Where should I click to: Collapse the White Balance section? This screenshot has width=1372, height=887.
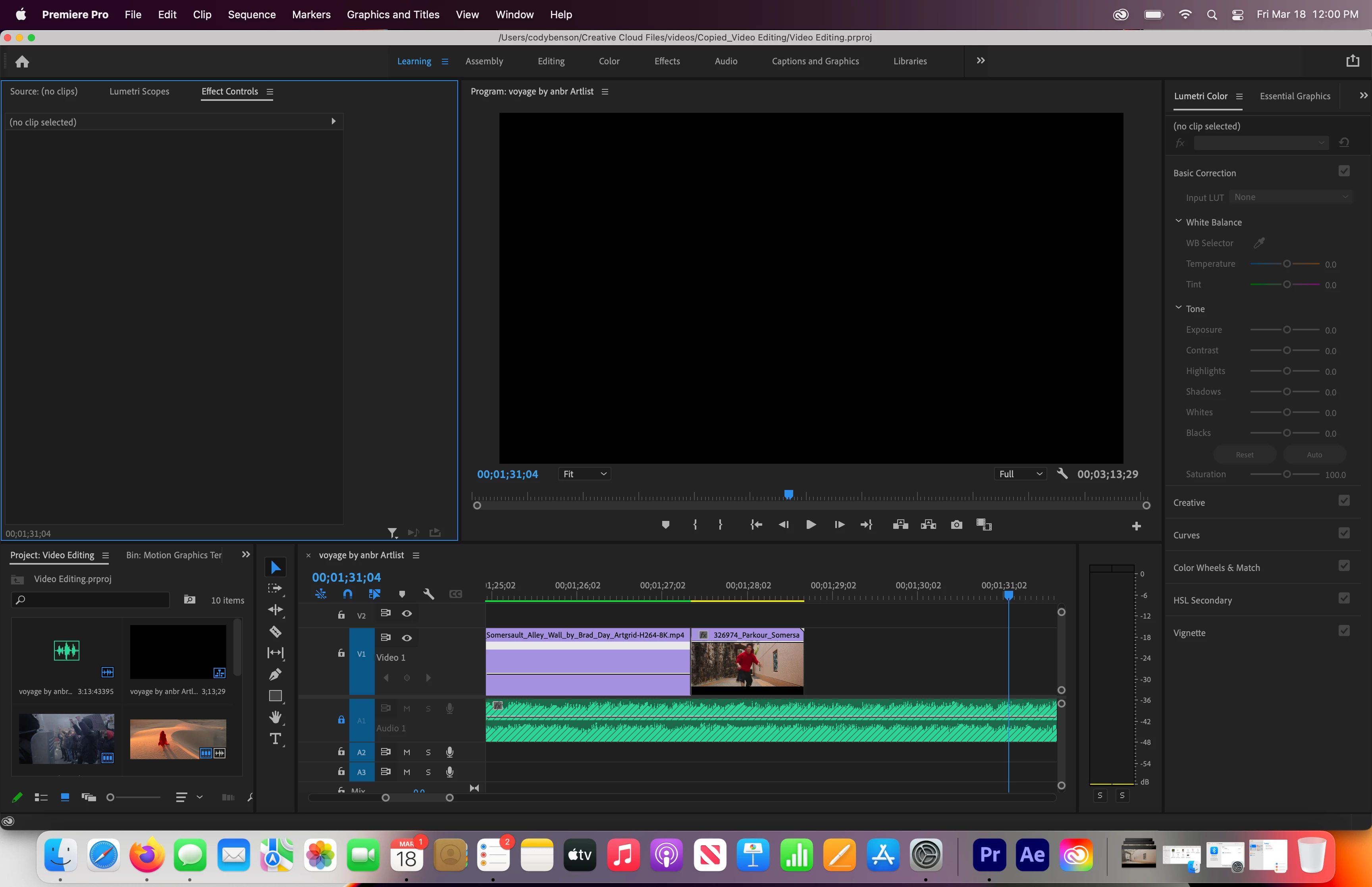(1179, 221)
